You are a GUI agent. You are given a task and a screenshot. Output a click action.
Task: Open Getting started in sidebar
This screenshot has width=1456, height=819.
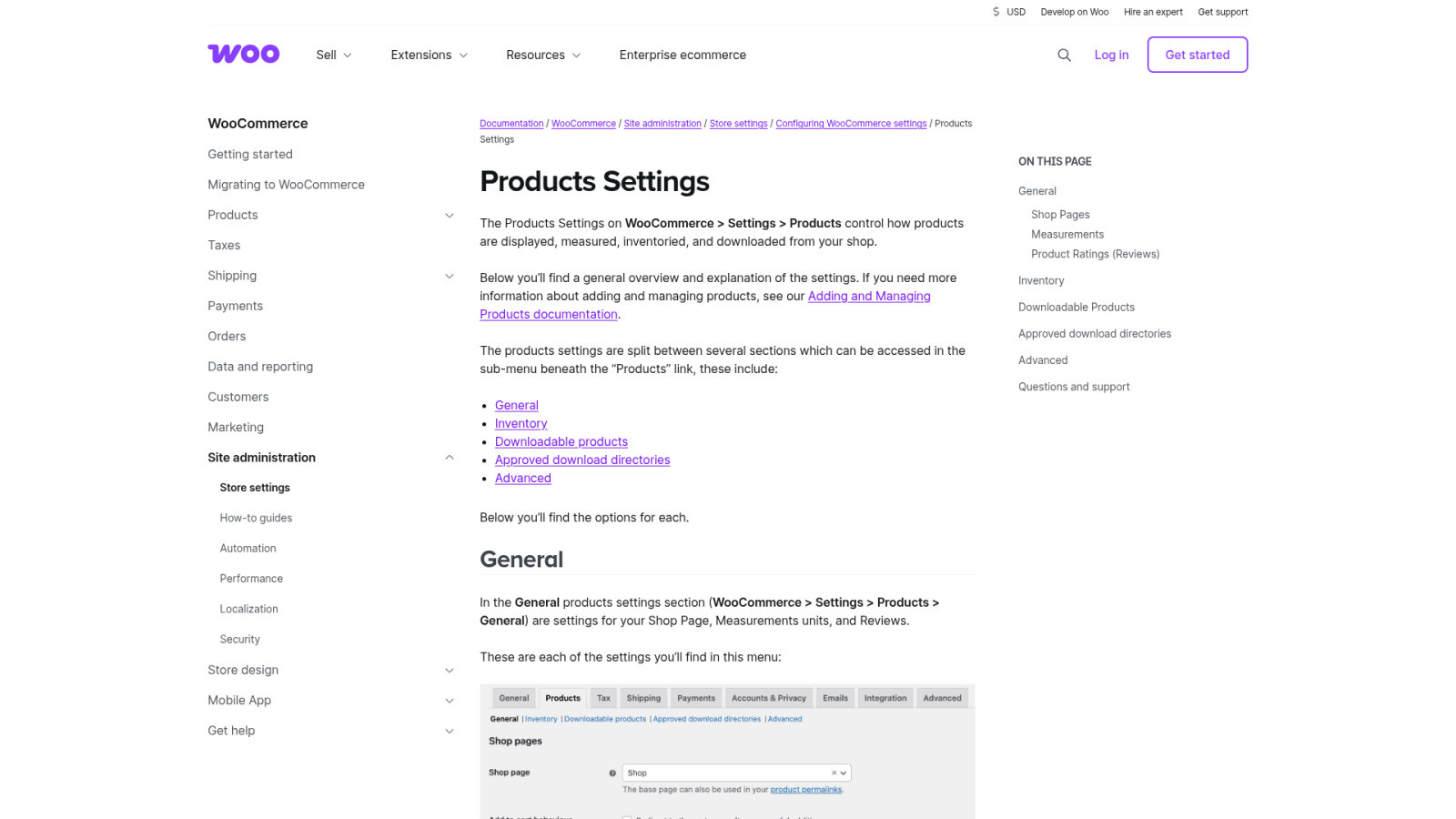[x=250, y=154]
